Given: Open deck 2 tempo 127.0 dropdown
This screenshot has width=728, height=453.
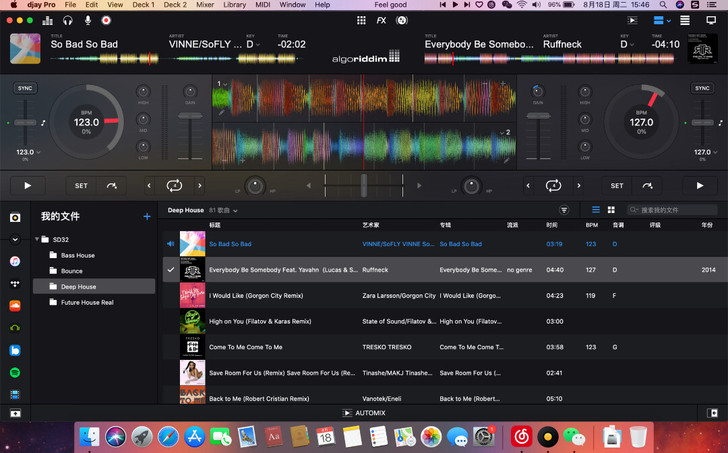Looking at the screenshot, I should (x=705, y=152).
